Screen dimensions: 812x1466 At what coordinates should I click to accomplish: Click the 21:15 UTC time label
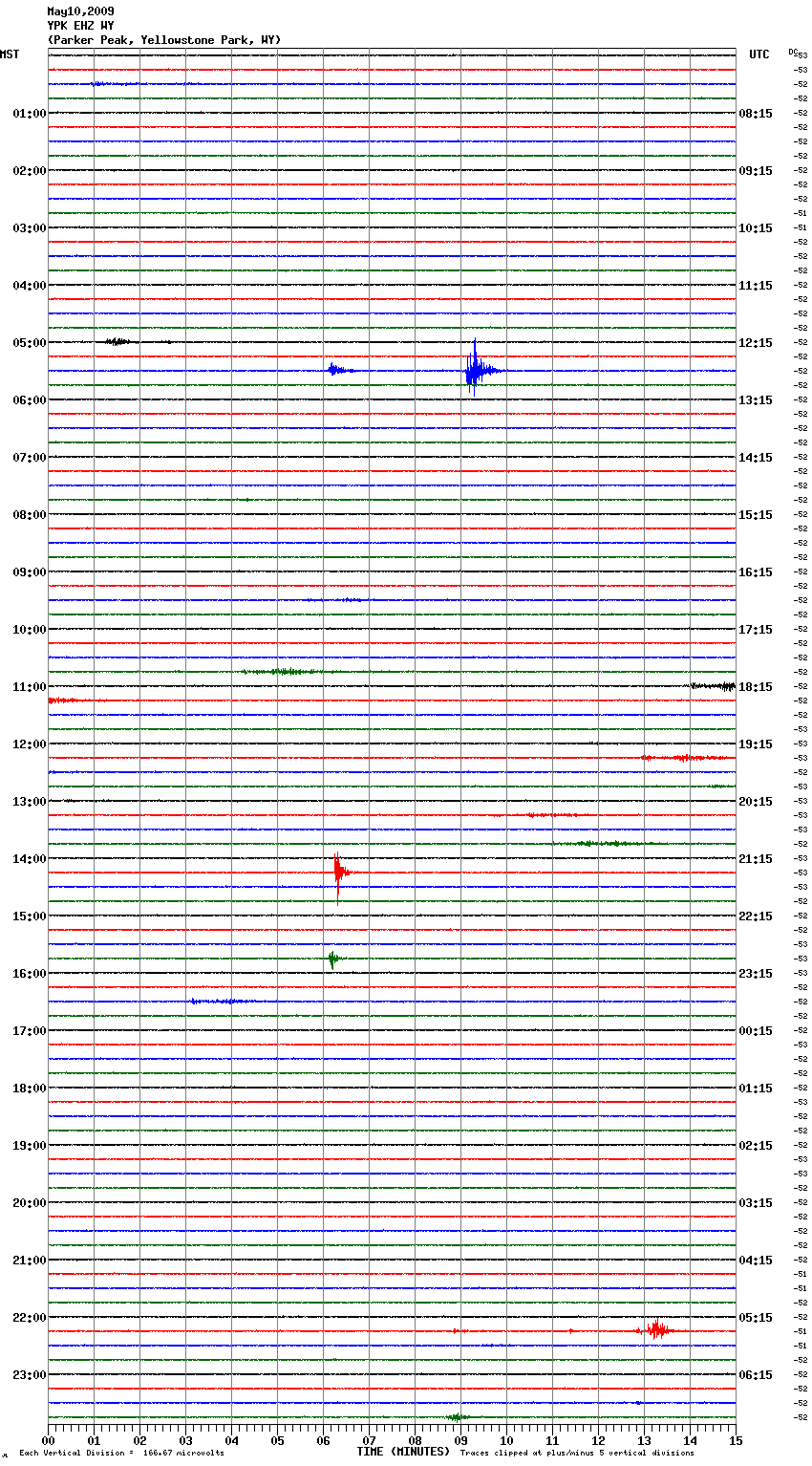coord(756,859)
